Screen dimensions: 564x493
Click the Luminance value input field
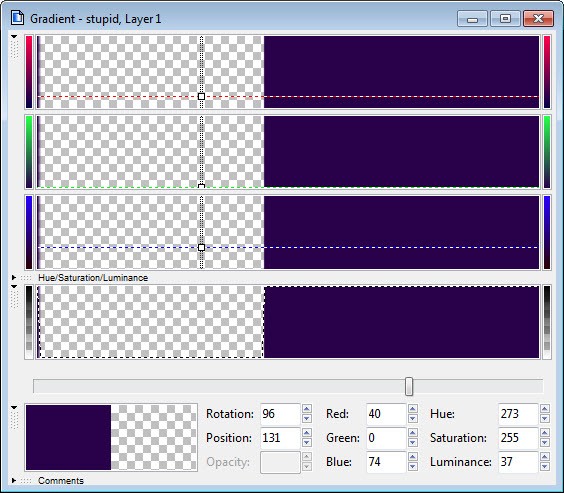pyautogui.click(x=518, y=462)
